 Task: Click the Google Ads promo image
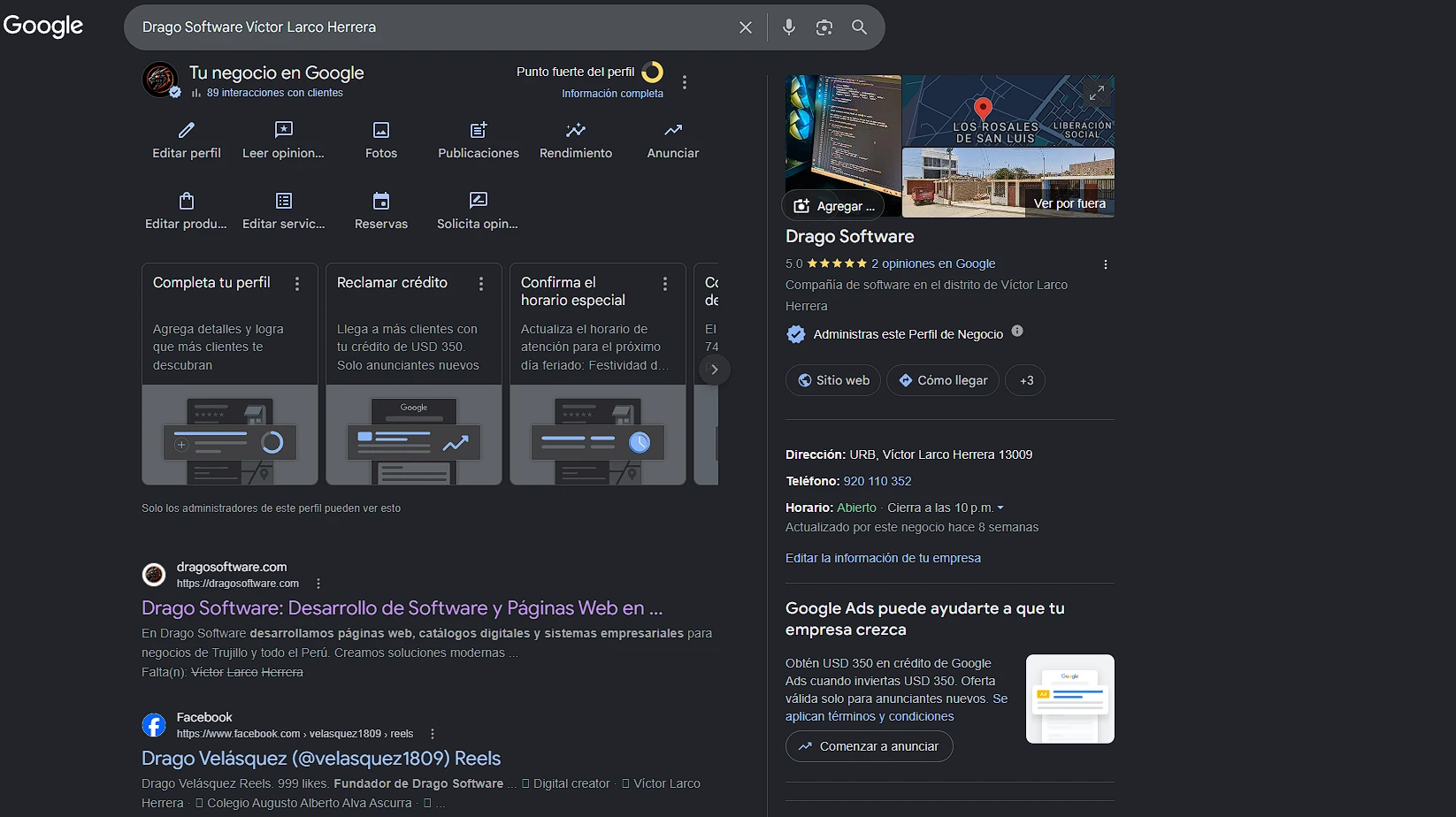(x=1070, y=699)
